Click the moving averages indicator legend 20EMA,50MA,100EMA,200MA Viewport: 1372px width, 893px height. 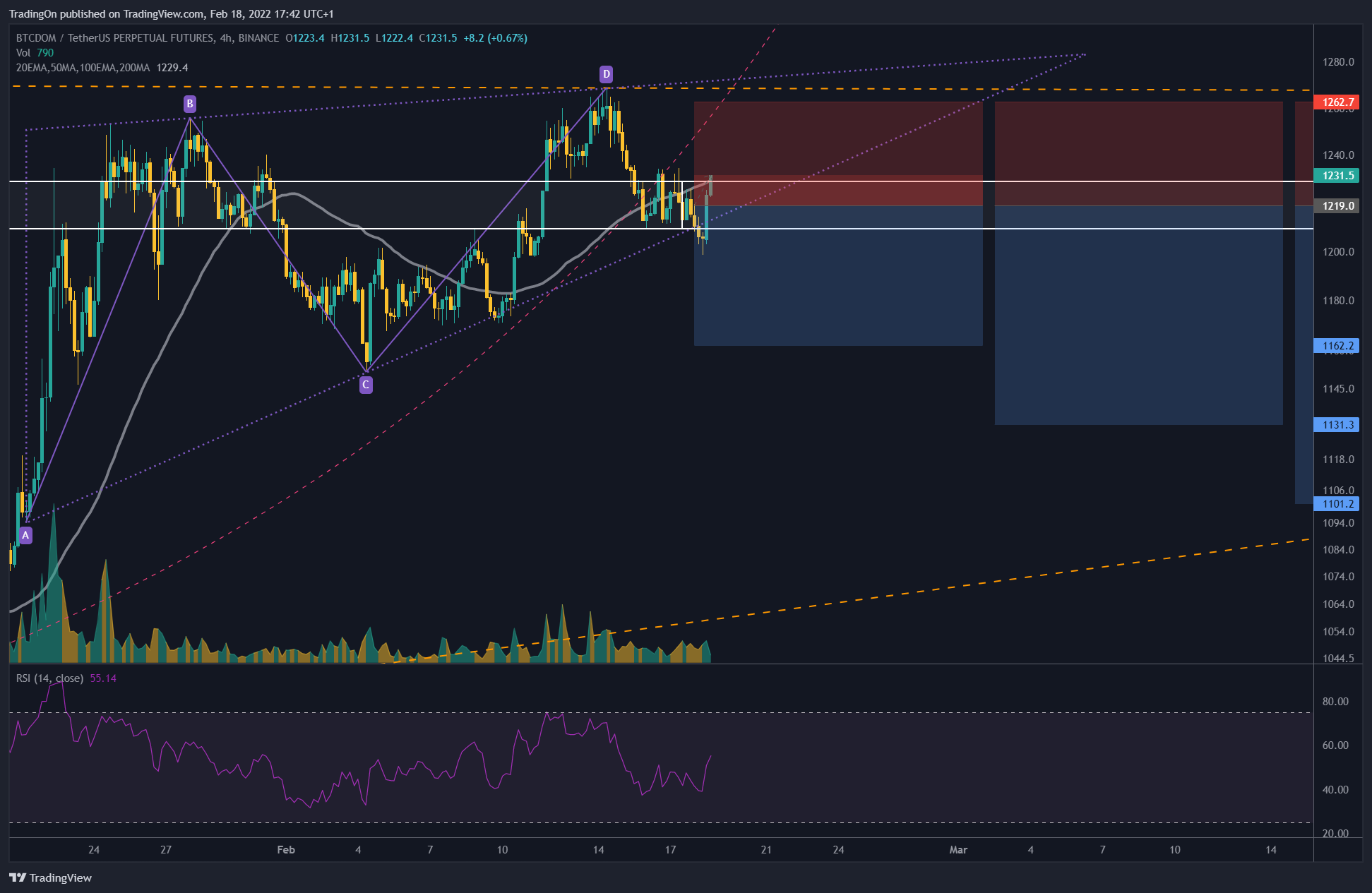(83, 68)
